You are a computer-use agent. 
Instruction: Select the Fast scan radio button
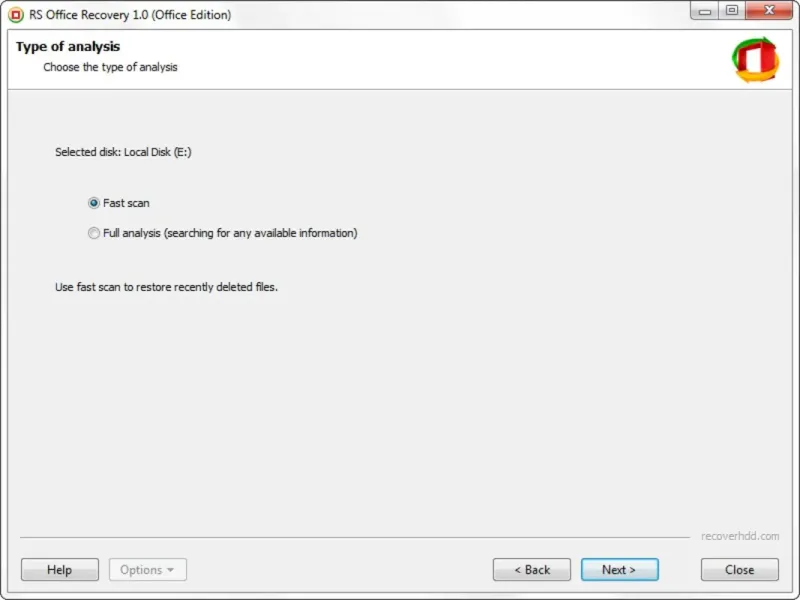pyautogui.click(x=94, y=203)
